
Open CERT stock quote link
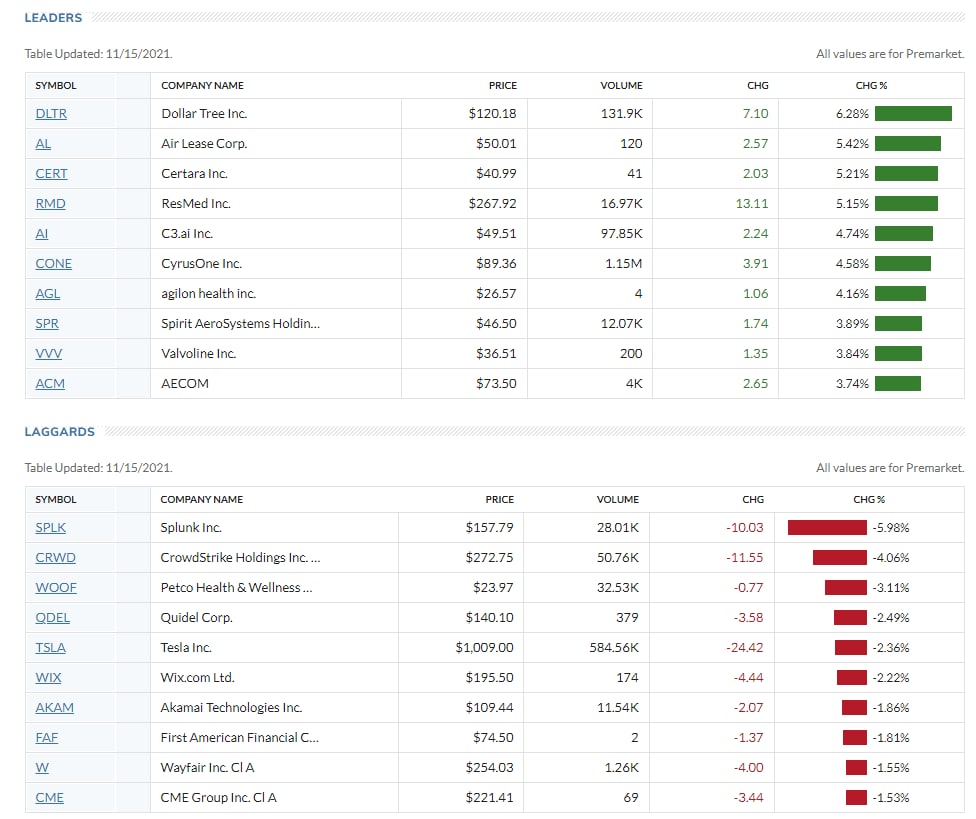click(x=51, y=174)
